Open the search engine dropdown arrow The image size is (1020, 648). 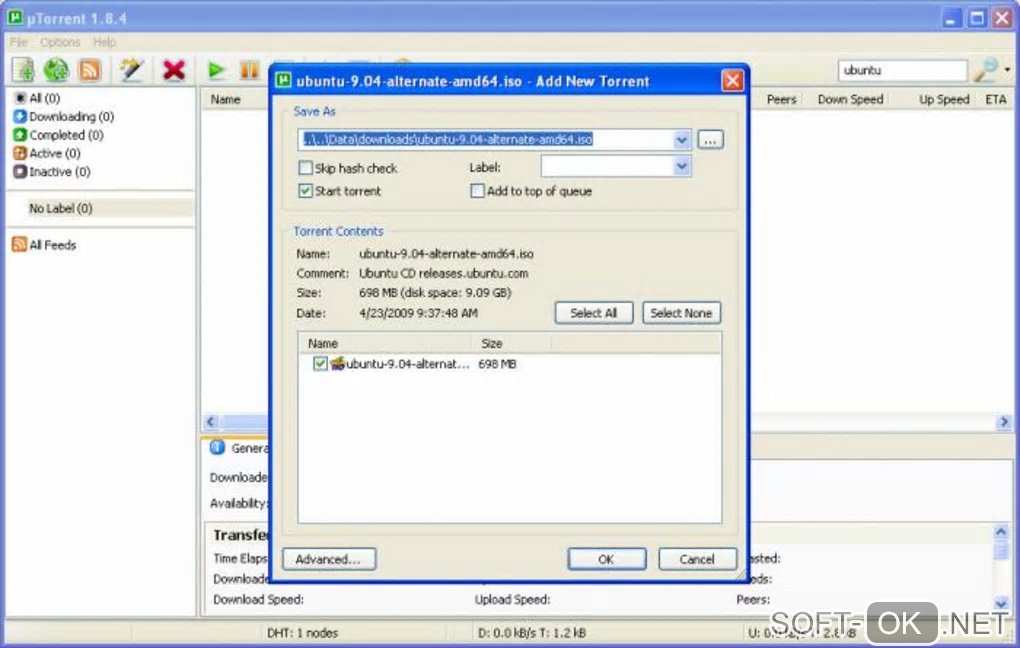click(1008, 70)
